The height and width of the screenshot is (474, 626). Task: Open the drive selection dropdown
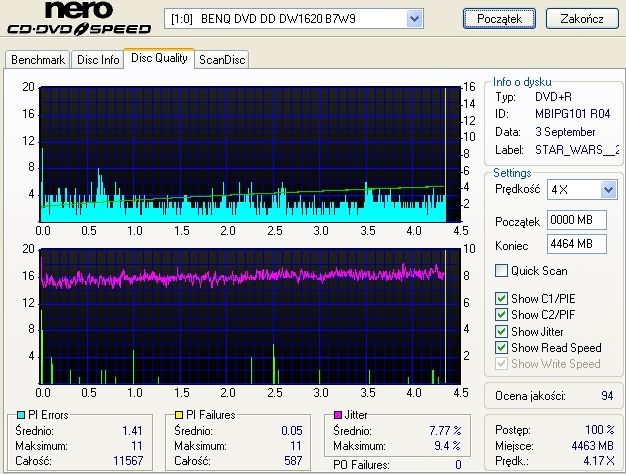(414, 19)
